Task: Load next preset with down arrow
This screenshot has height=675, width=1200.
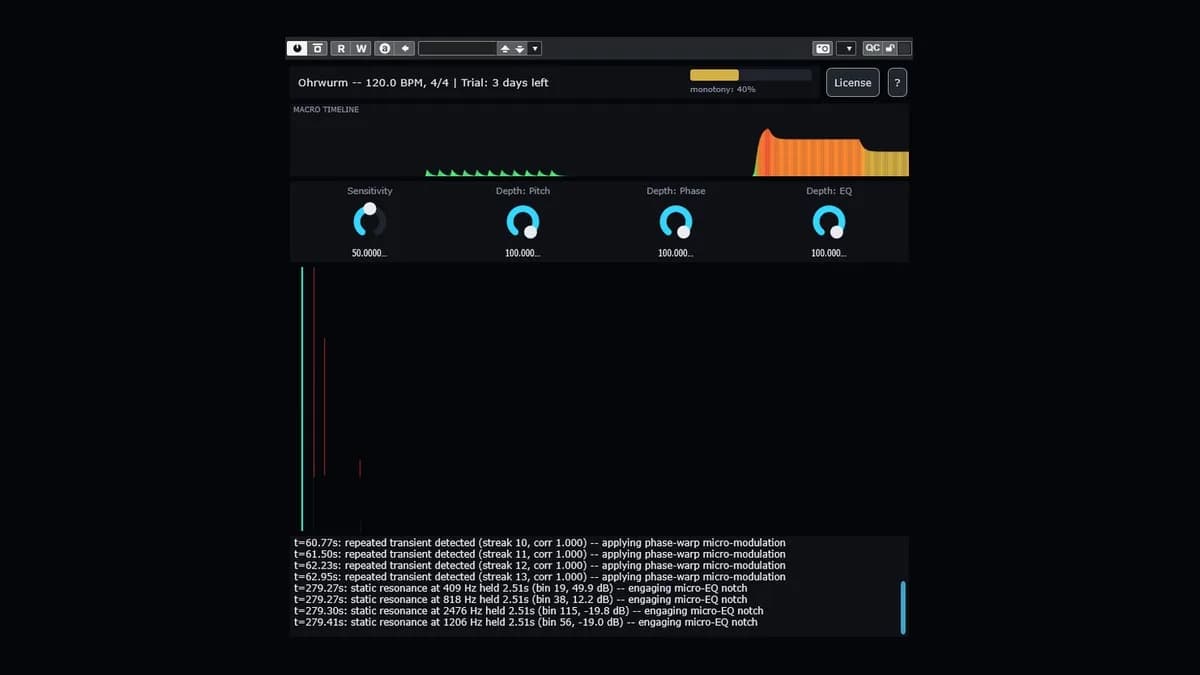Action: point(519,48)
